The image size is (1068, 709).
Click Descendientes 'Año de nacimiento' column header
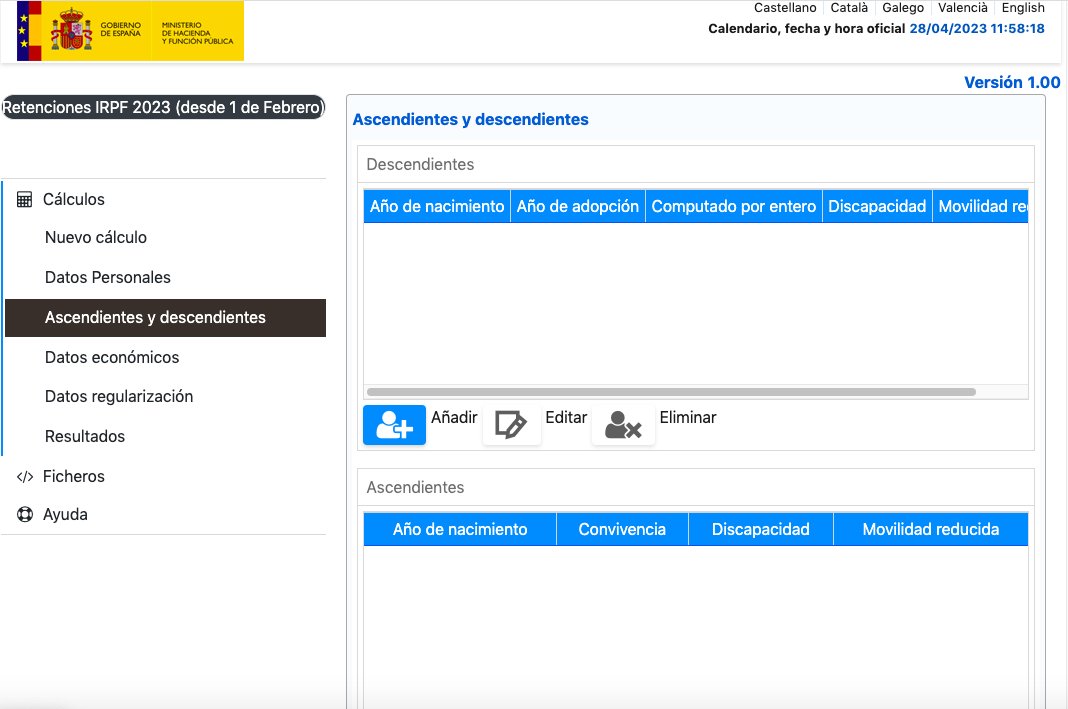pos(437,206)
